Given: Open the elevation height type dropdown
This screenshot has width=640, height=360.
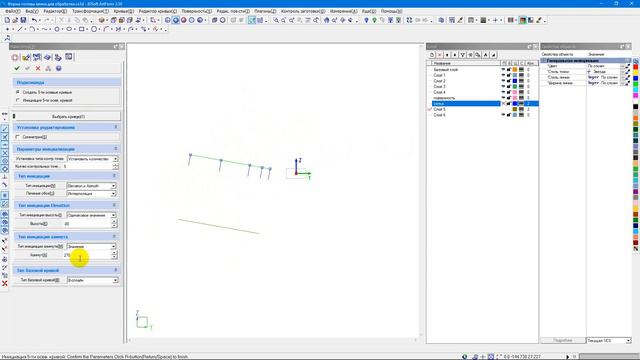Looking at the screenshot, I should tap(113, 215).
